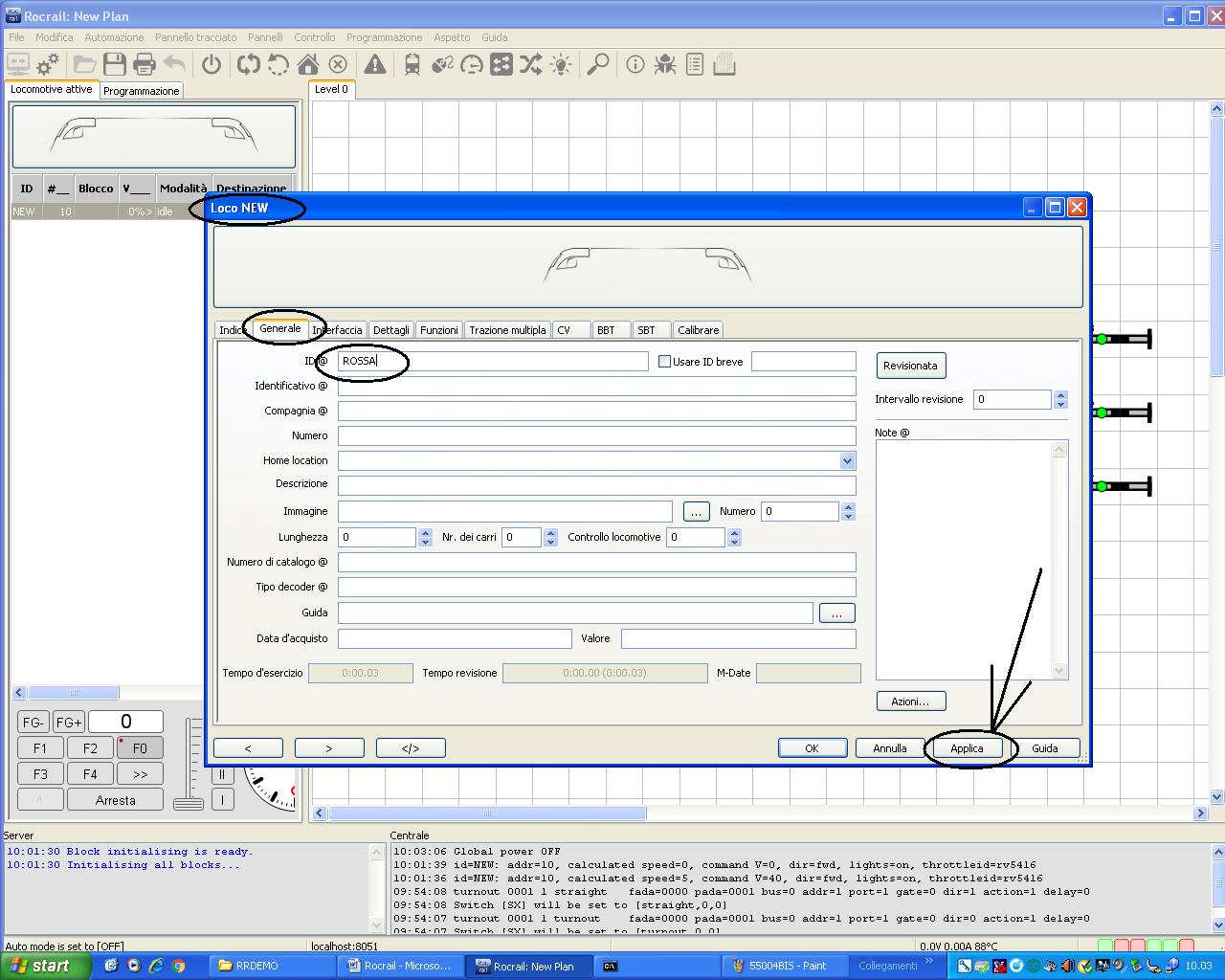Click the dashed circular arrow toolbar icon
The height and width of the screenshot is (980, 1225).
[x=278, y=64]
